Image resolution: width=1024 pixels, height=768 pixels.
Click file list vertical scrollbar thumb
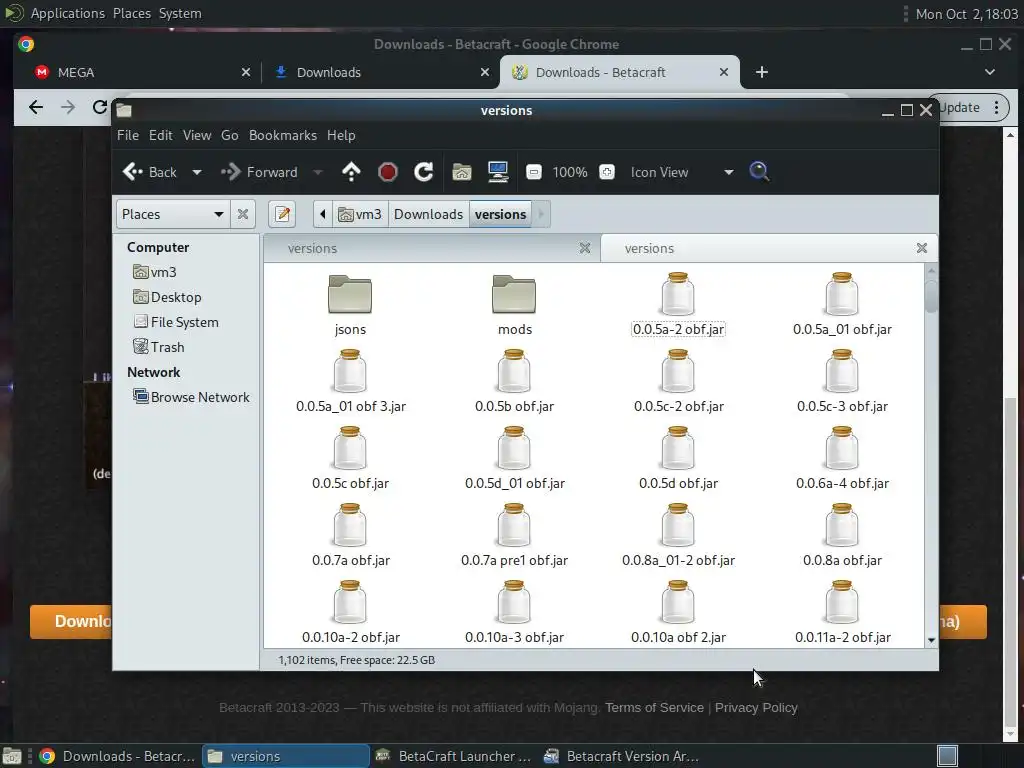(x=931, y=296)
